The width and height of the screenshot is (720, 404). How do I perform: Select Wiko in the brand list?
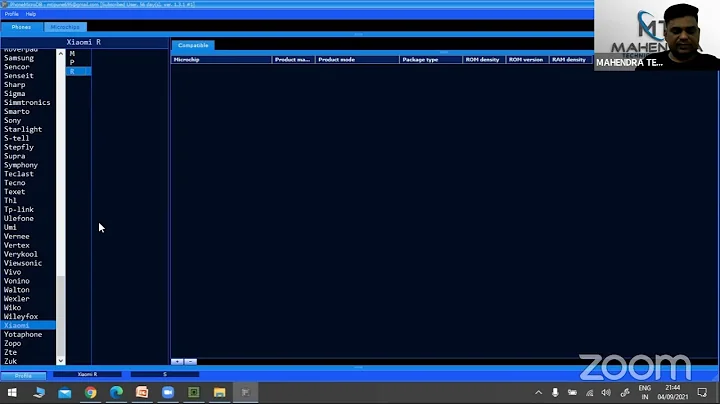click(x=12, y=308)
